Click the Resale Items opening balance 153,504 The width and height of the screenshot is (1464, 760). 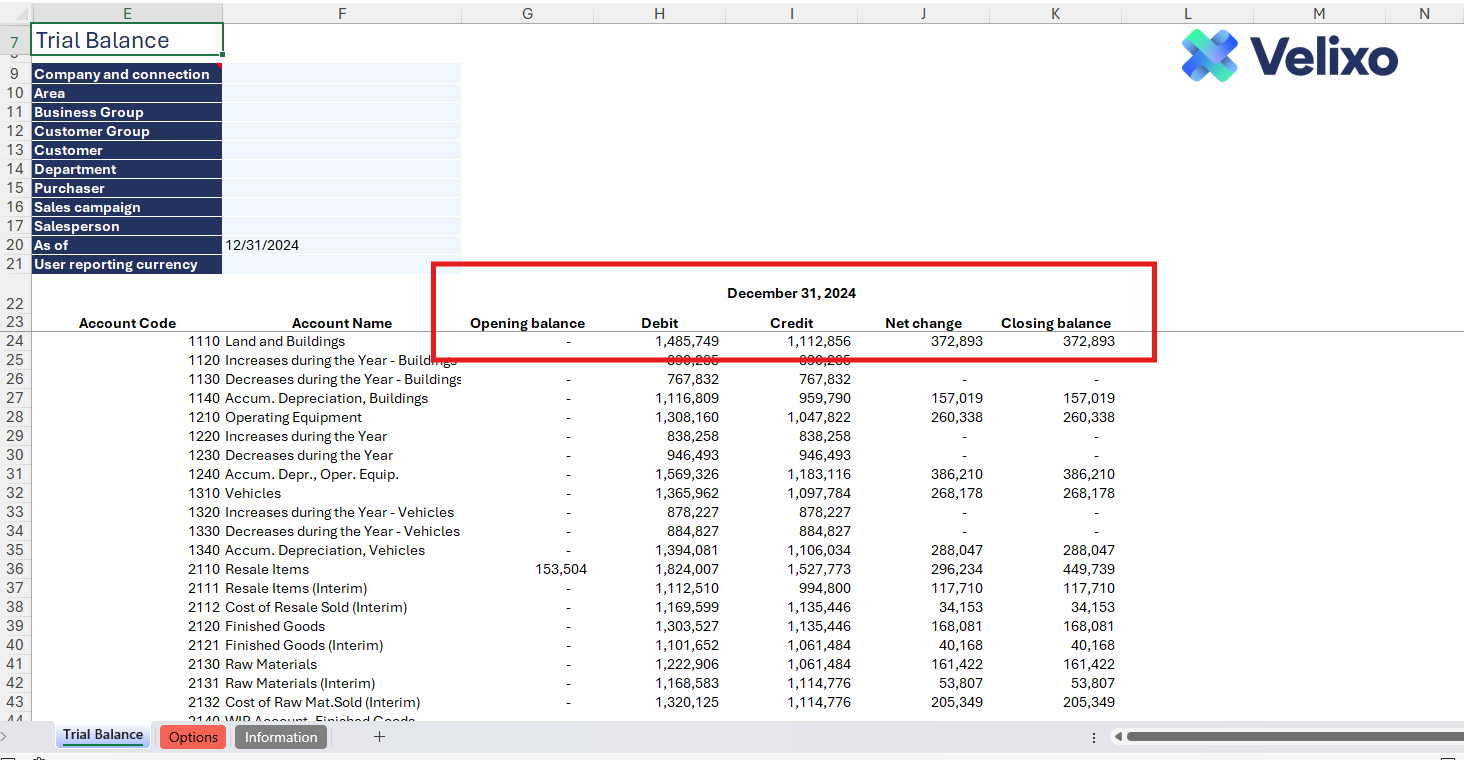[561, 569]
